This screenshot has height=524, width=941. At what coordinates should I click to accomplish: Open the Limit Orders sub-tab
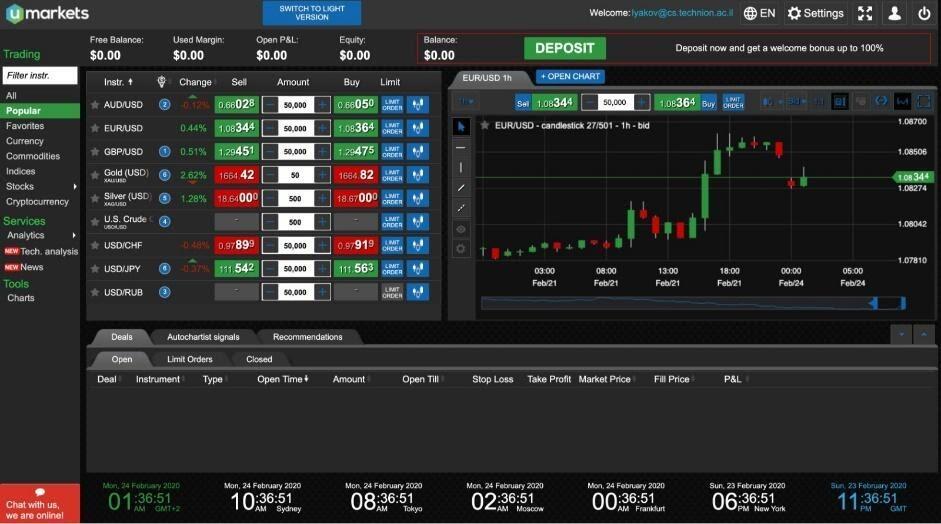(x=190, y=359)
